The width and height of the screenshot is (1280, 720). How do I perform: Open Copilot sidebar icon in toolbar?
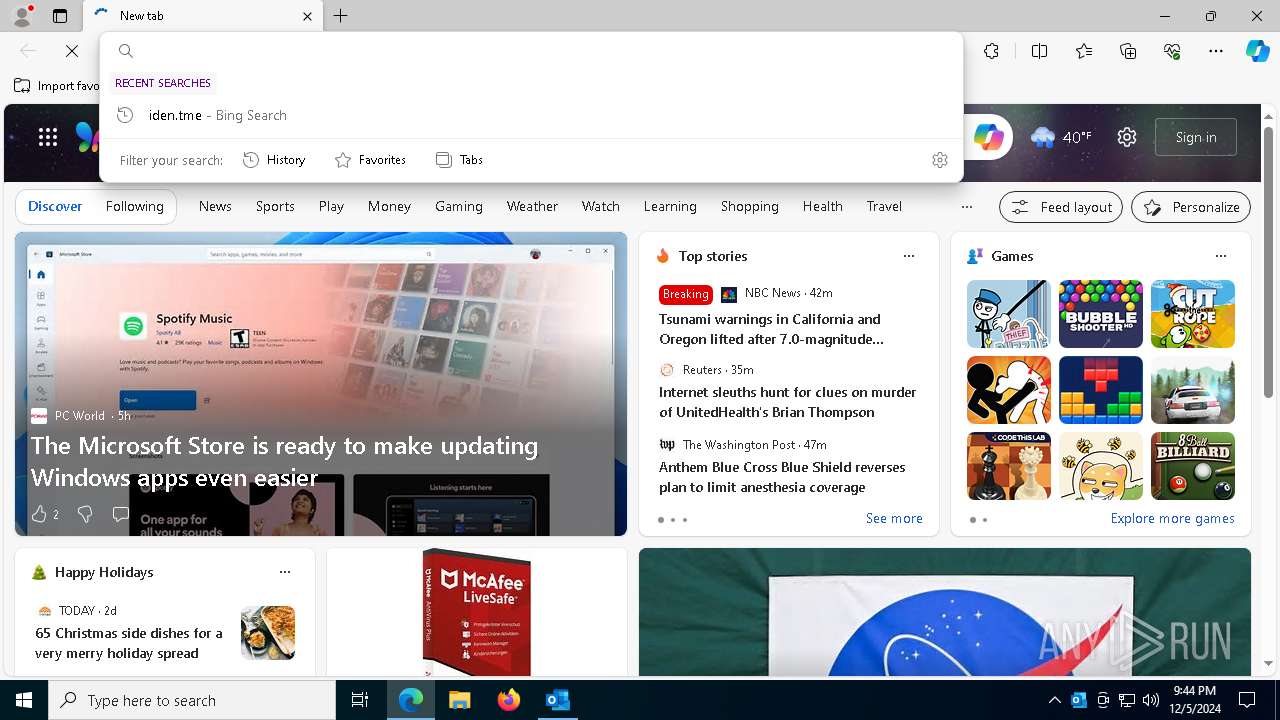(1257, 51)
